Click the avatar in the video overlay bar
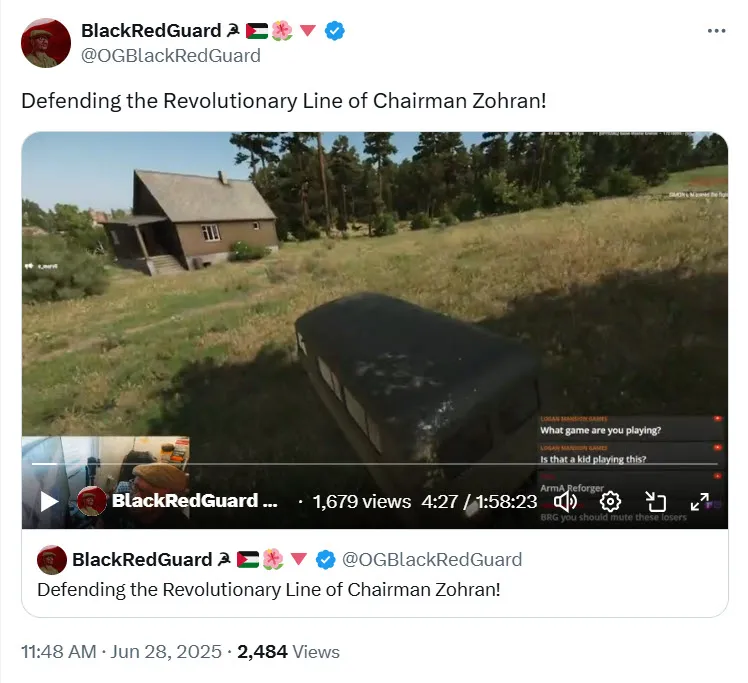Viewport: 748px width, 683px height. pyautogui.click(x=92, y=501)
